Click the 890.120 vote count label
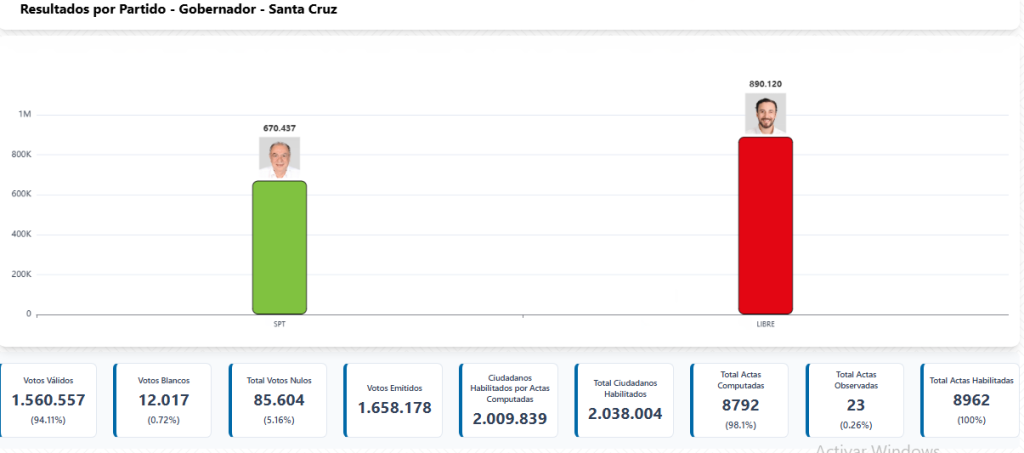1024x453 pixels. point(765,84)
